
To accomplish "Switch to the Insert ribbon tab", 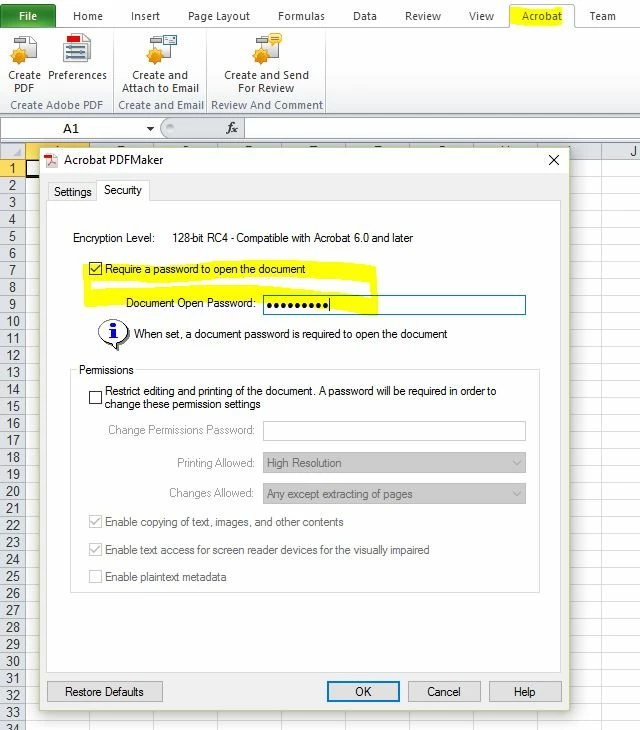I will tap(145, 16).
